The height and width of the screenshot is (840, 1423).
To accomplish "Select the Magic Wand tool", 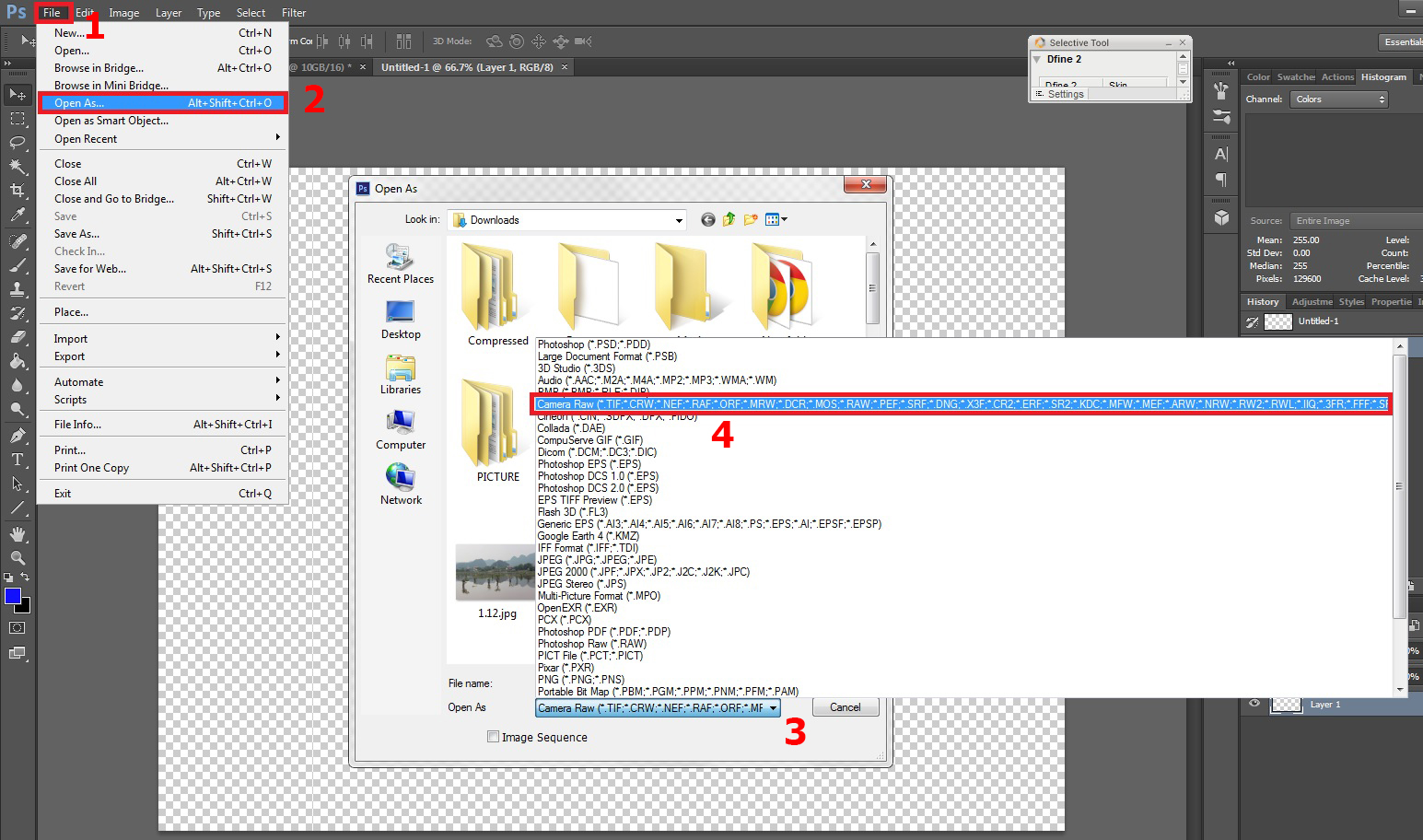I will (x=17, y=167).
